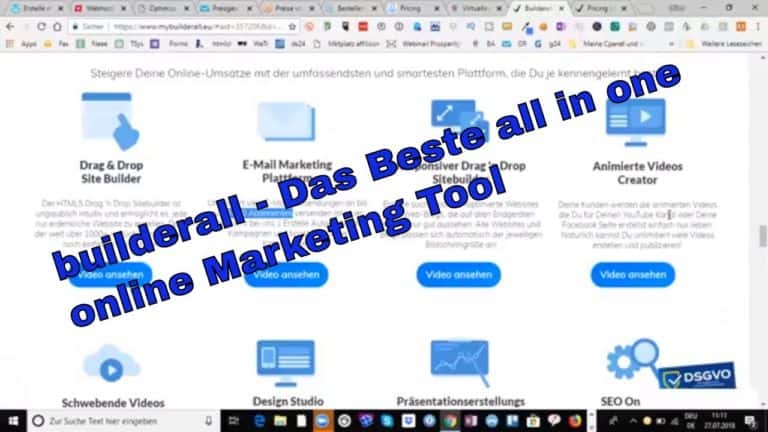Switch to Chrome in the taskbar
The height and width of the screenshot is (432, 768).
pyautogui.click(x=450, y=421)
